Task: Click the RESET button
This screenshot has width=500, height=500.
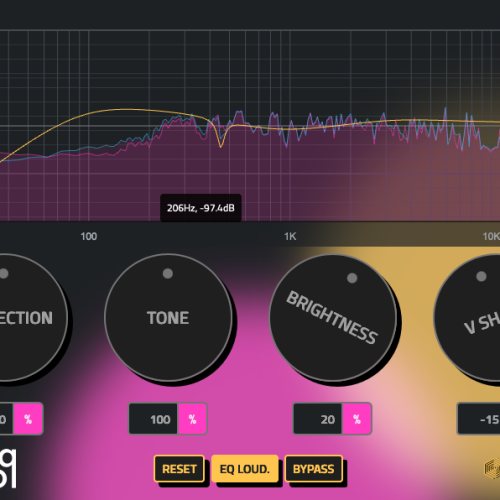Action: coord(179,469)
